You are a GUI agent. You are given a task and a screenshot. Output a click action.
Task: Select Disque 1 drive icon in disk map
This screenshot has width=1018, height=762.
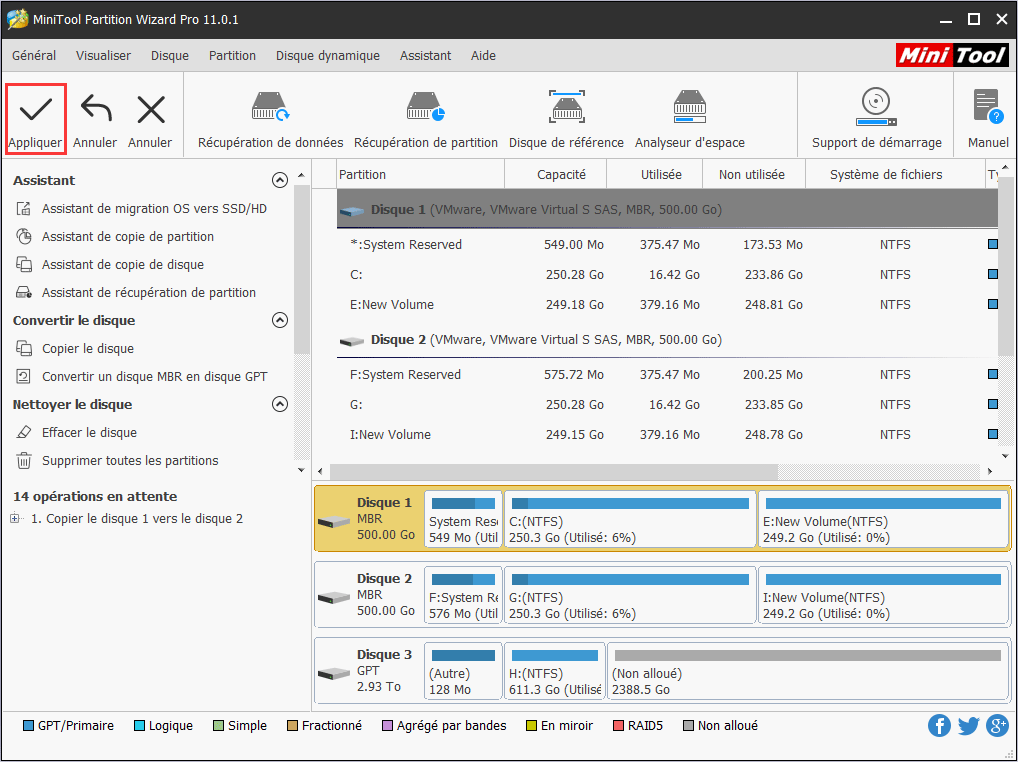(334, 521)
